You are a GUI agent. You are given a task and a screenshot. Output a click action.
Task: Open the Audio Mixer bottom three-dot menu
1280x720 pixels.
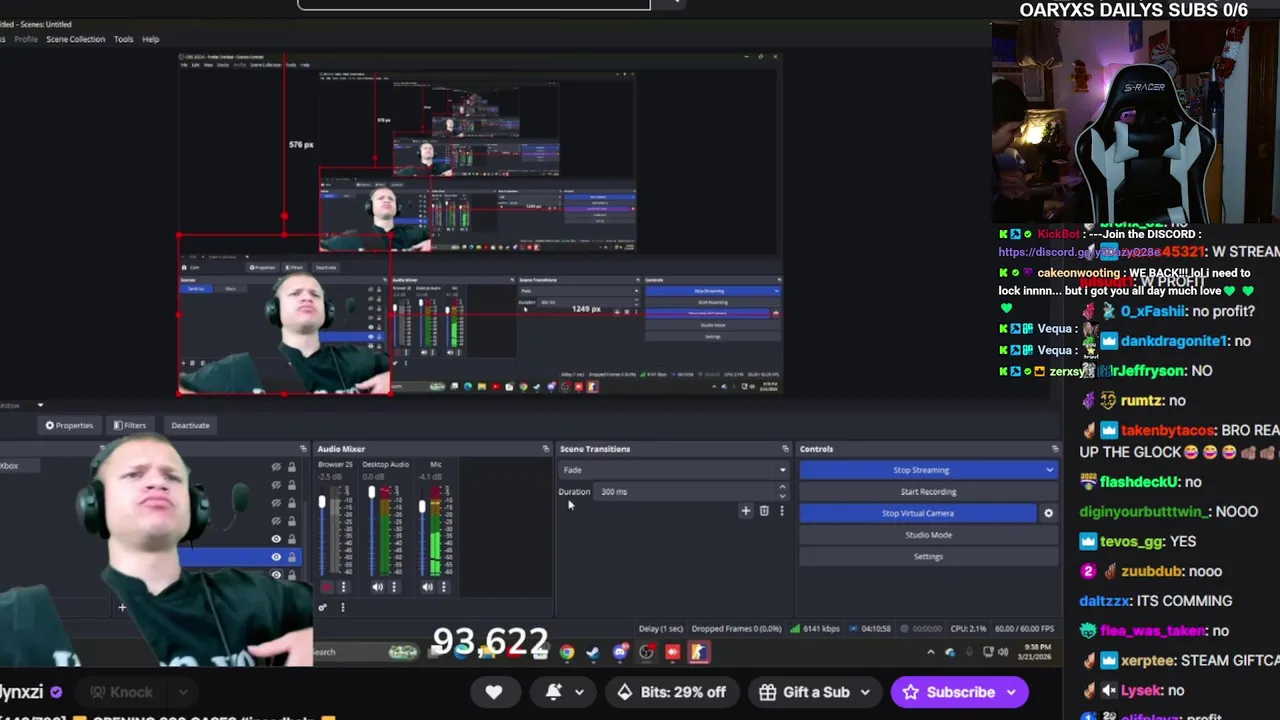pyautogui.click(x=342, y=607)
